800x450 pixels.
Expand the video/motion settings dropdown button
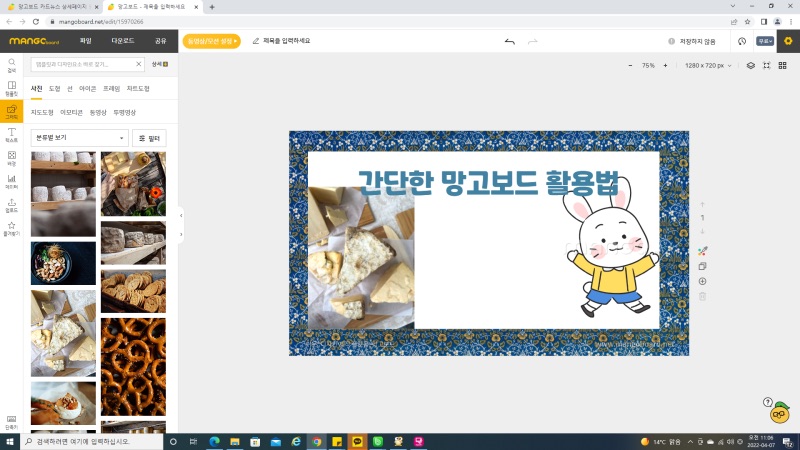pos(212,41)
